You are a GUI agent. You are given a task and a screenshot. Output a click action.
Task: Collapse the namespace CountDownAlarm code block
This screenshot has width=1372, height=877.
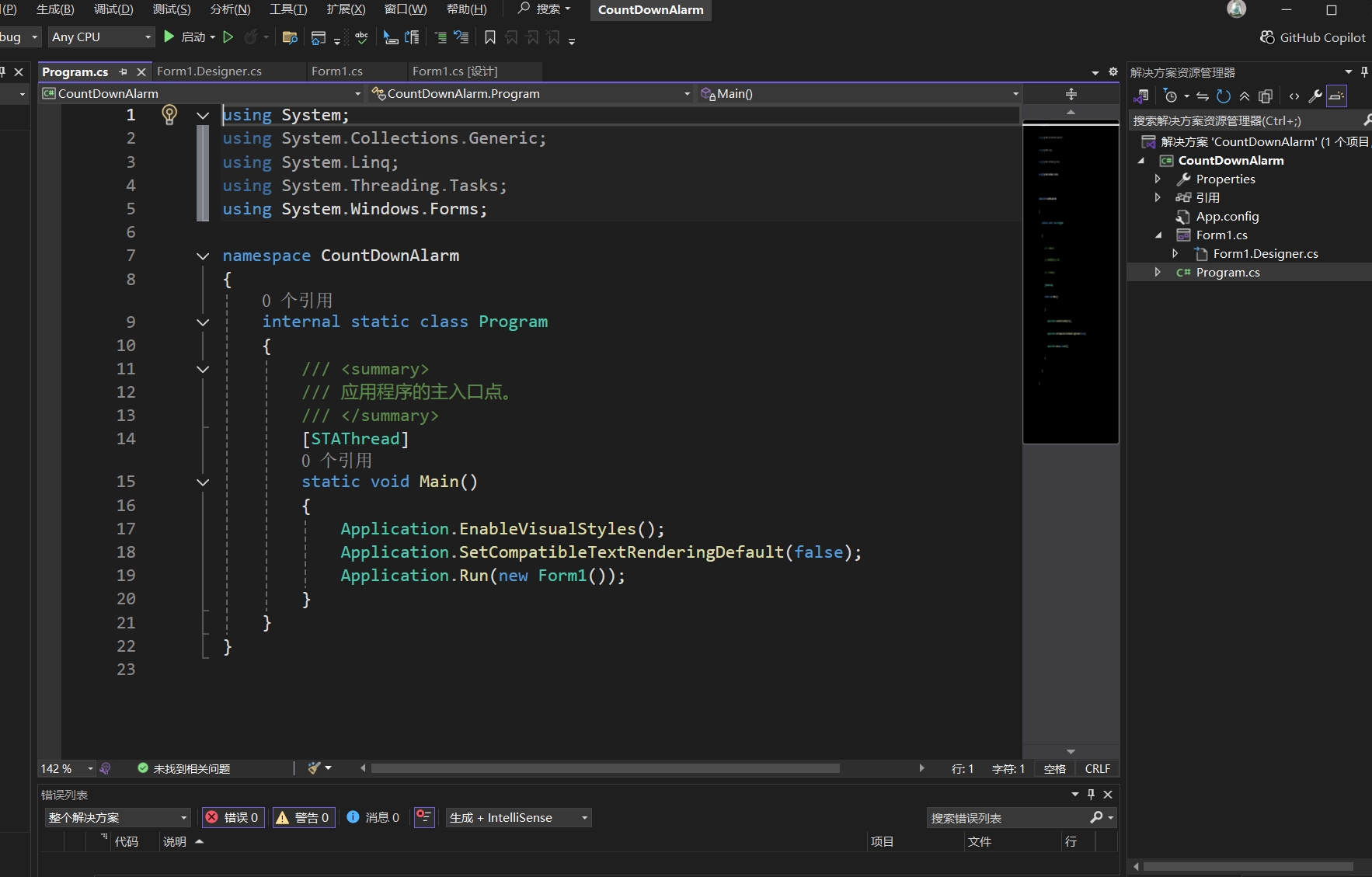coord(203,256)
